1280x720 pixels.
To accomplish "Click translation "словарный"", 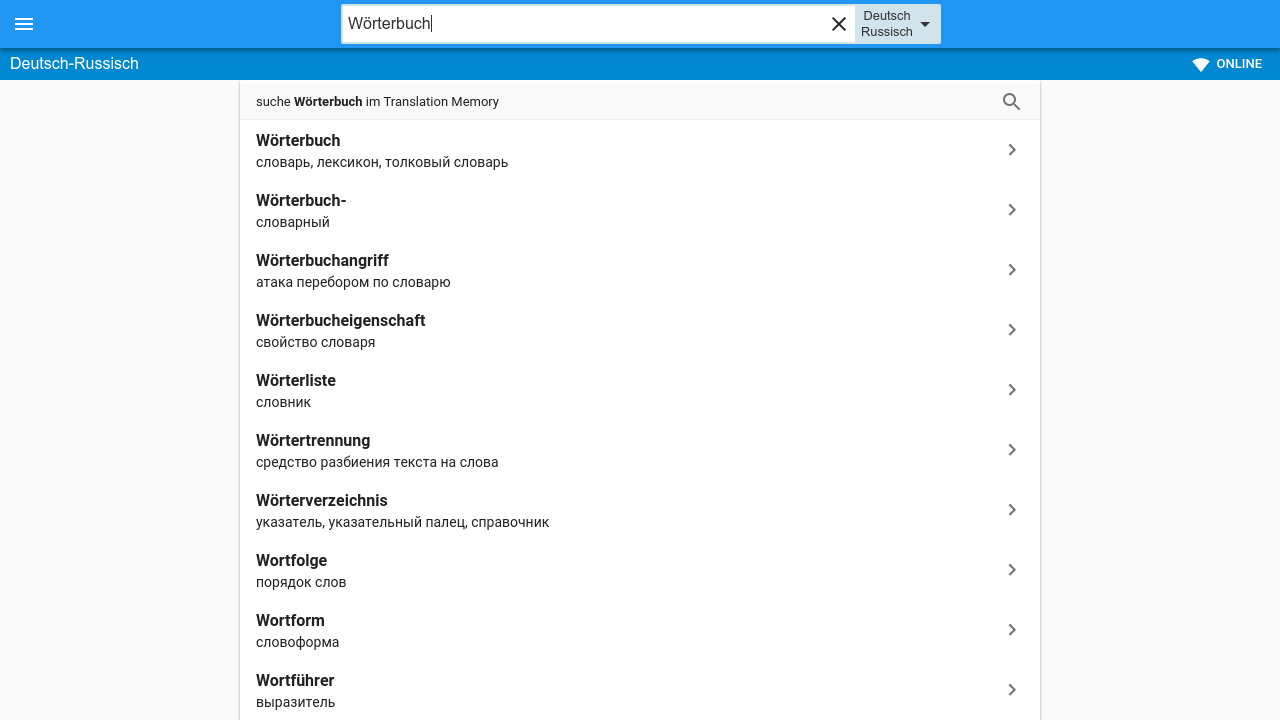I will point(293,222).
